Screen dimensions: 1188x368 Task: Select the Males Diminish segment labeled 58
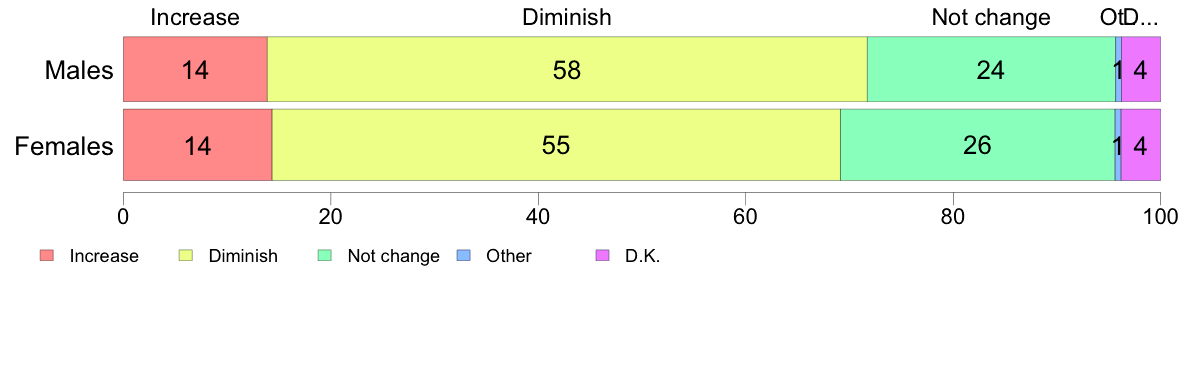coord(567,69)
